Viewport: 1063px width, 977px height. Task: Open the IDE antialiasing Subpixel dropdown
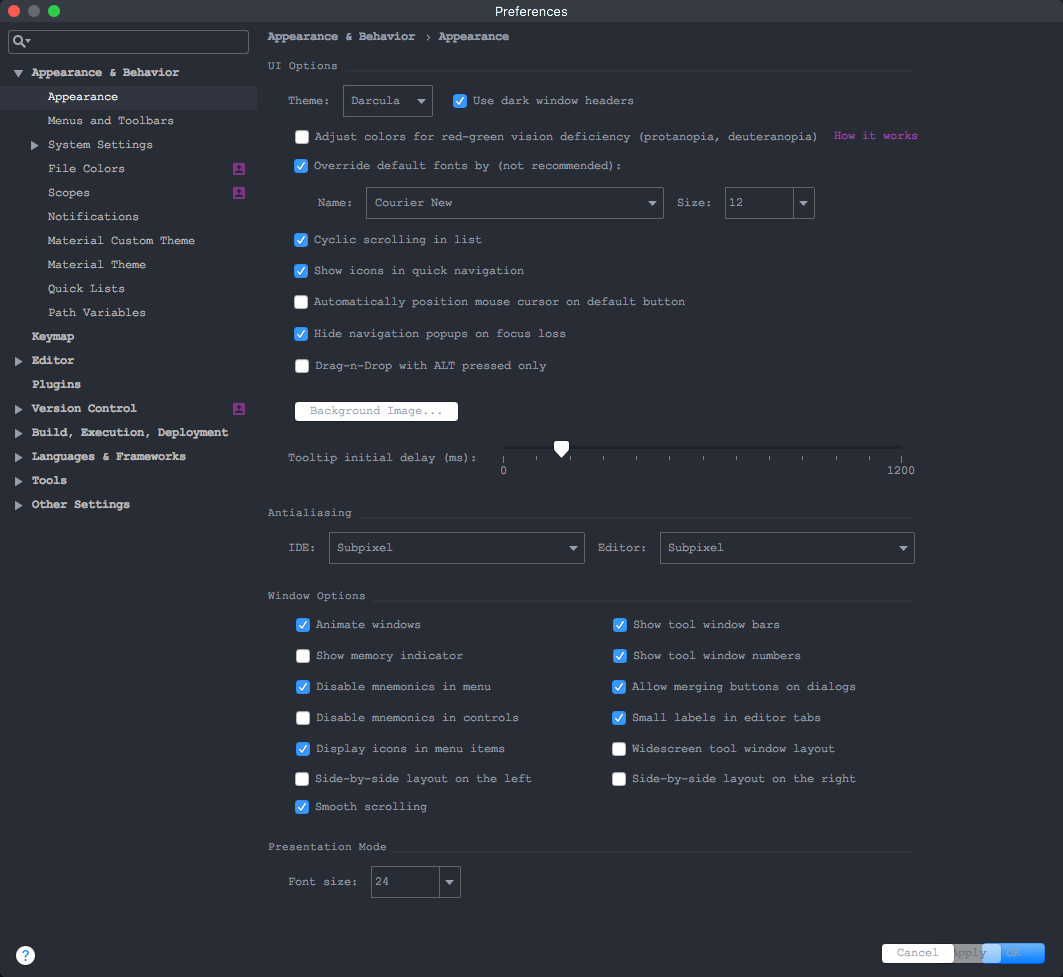point(456,548)
